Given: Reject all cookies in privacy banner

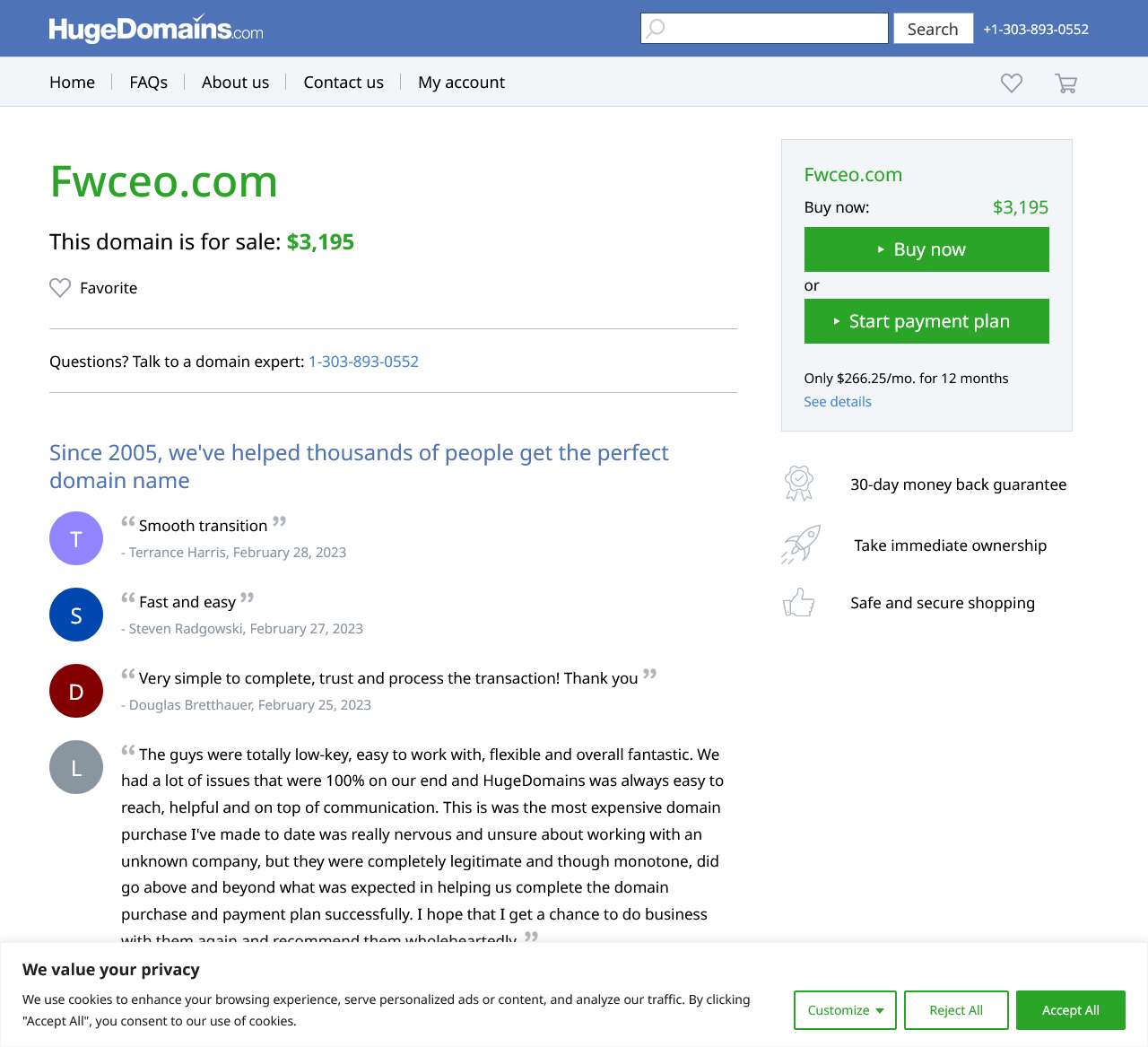Looking at the screenshot, I should tap(956, 1010).
